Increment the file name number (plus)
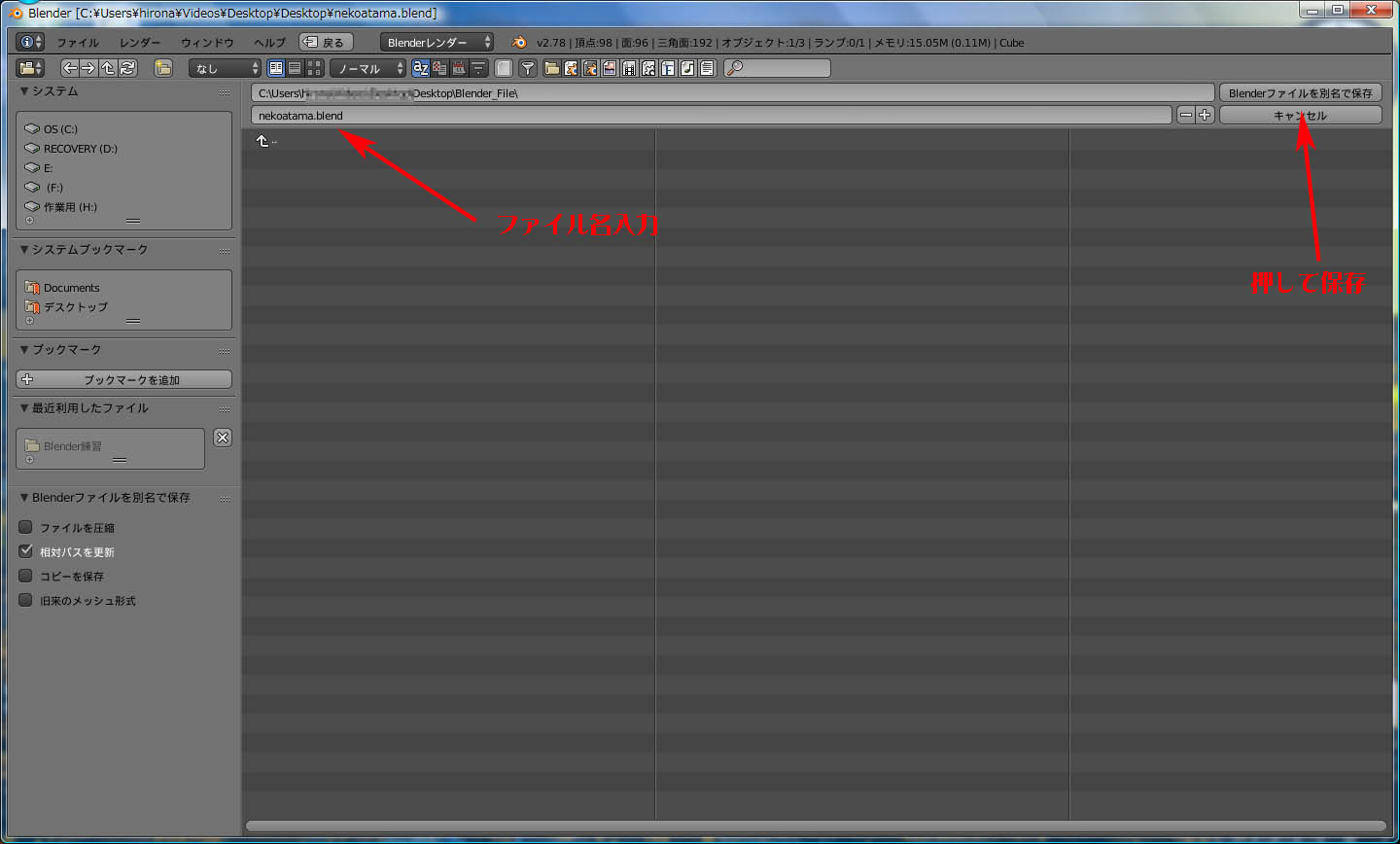1400x844 pixels. click(x=1205, y=115)
